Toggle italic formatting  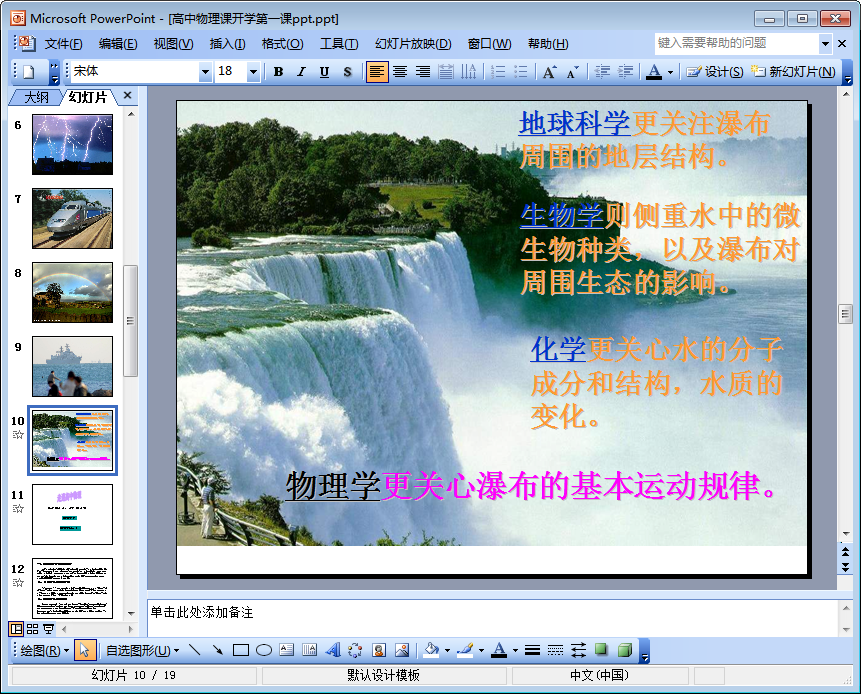(301, 72)
